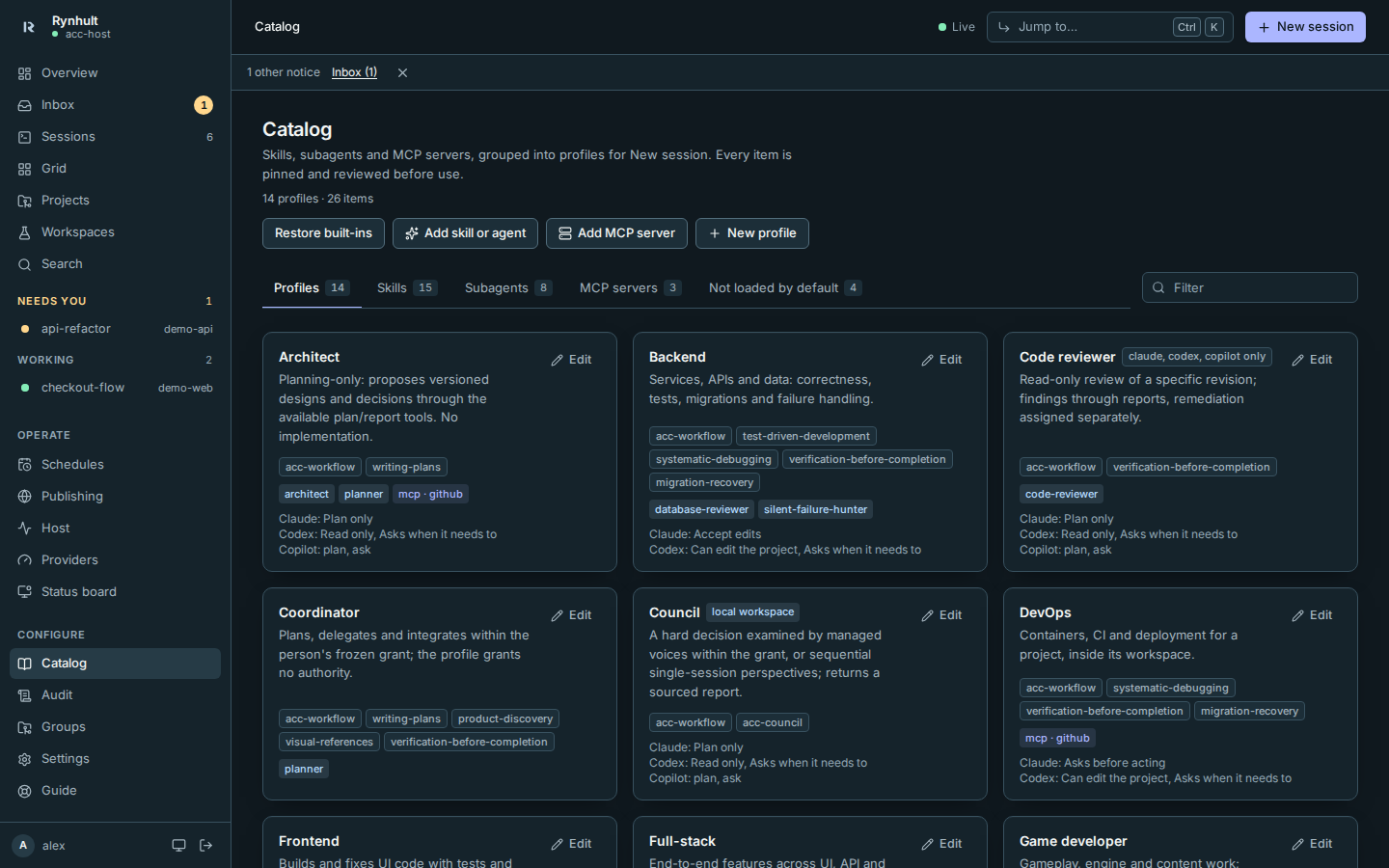Open Providers under Operate
1389x868 pixels.
point(115,560)
